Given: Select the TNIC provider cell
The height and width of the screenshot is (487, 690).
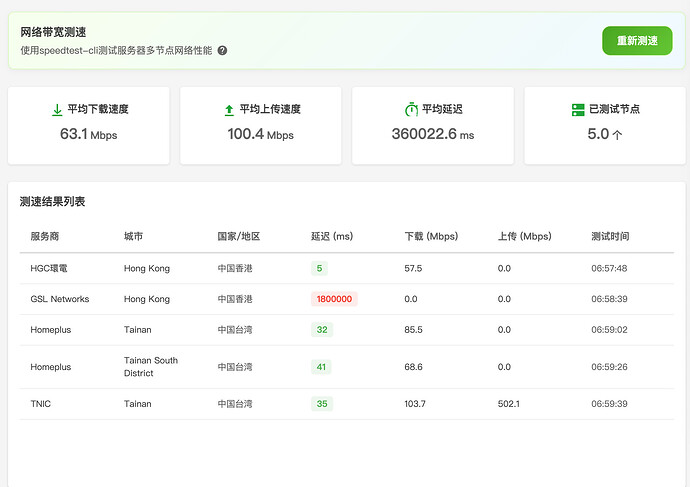Looking at the screenshot, I should (40, 404).
